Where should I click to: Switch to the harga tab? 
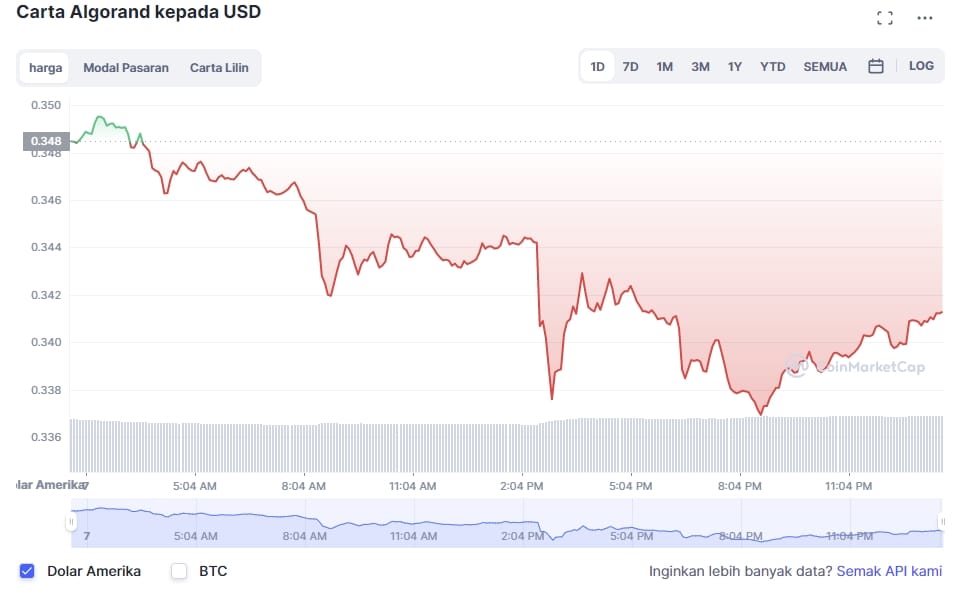tap(45, 68)
